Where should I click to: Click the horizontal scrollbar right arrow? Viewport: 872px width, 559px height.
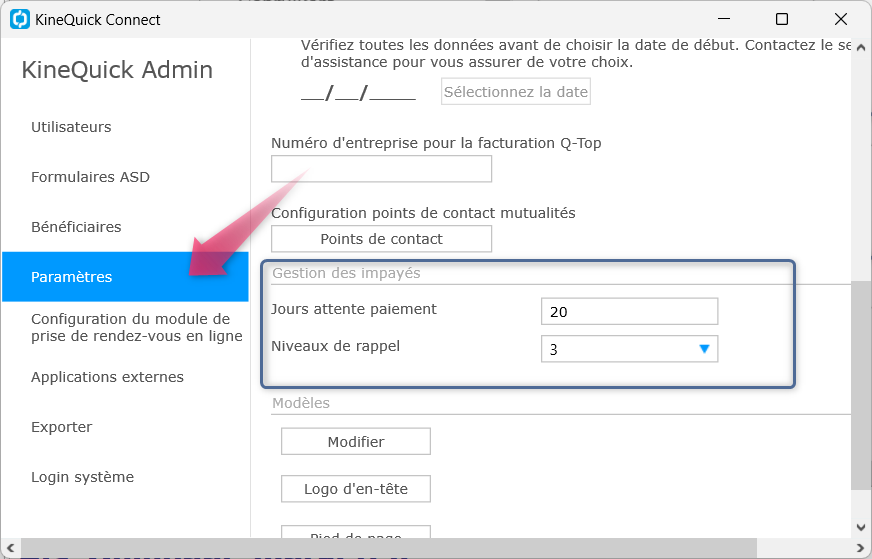(x=862, y=548)
